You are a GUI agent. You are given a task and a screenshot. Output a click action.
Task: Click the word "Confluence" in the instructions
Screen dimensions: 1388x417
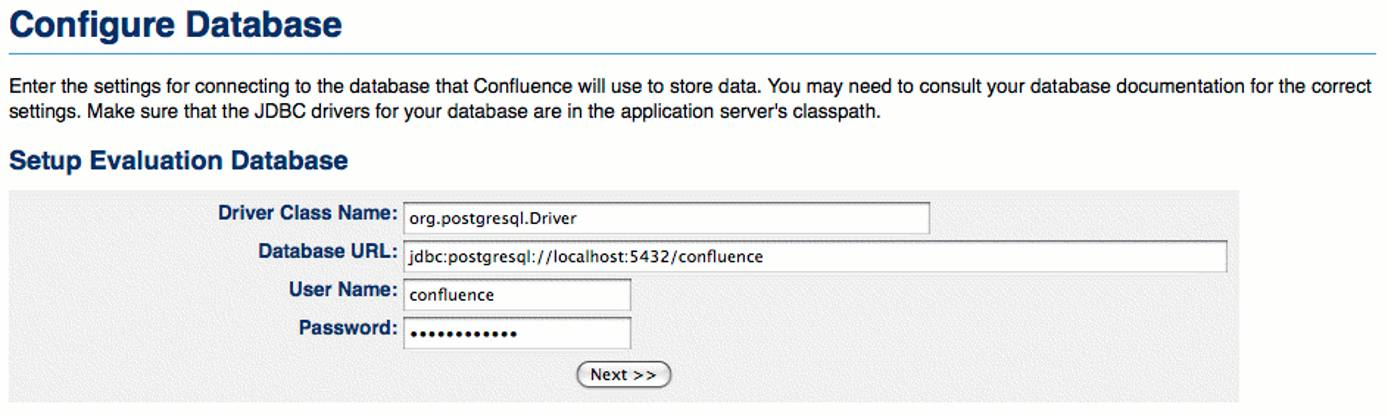pyautogui.click(x=520, y=86)
